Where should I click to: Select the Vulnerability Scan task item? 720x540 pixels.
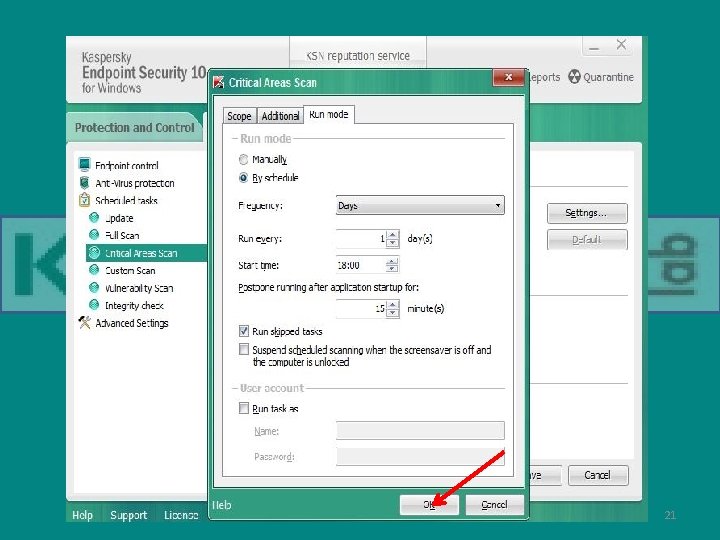139,288
